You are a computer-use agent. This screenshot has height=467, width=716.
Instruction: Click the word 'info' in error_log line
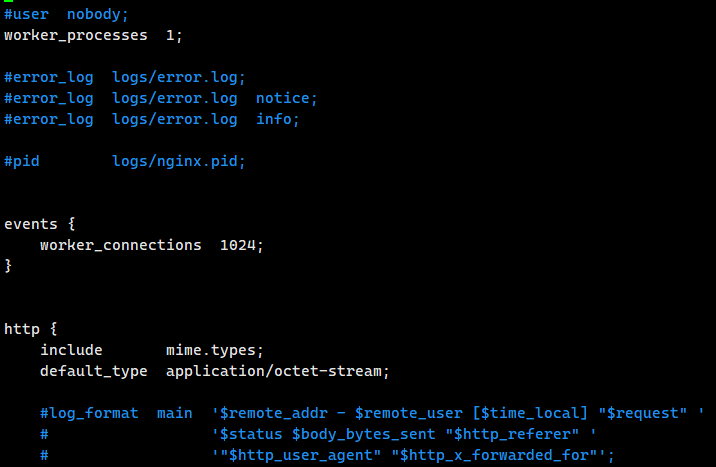[x=273, y=119]
